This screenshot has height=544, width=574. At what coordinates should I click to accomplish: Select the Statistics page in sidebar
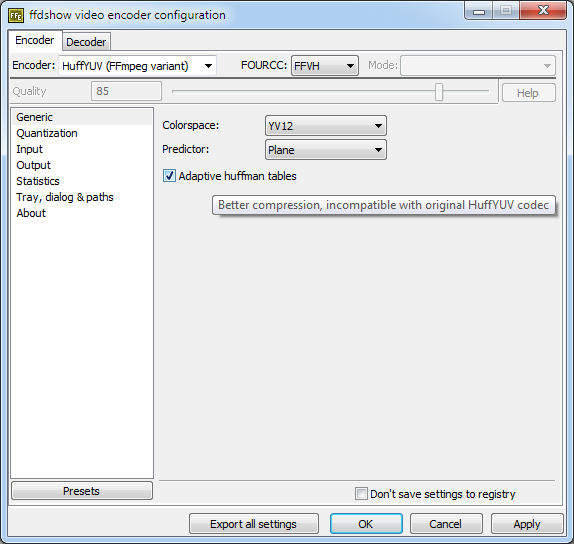point(38,181)
